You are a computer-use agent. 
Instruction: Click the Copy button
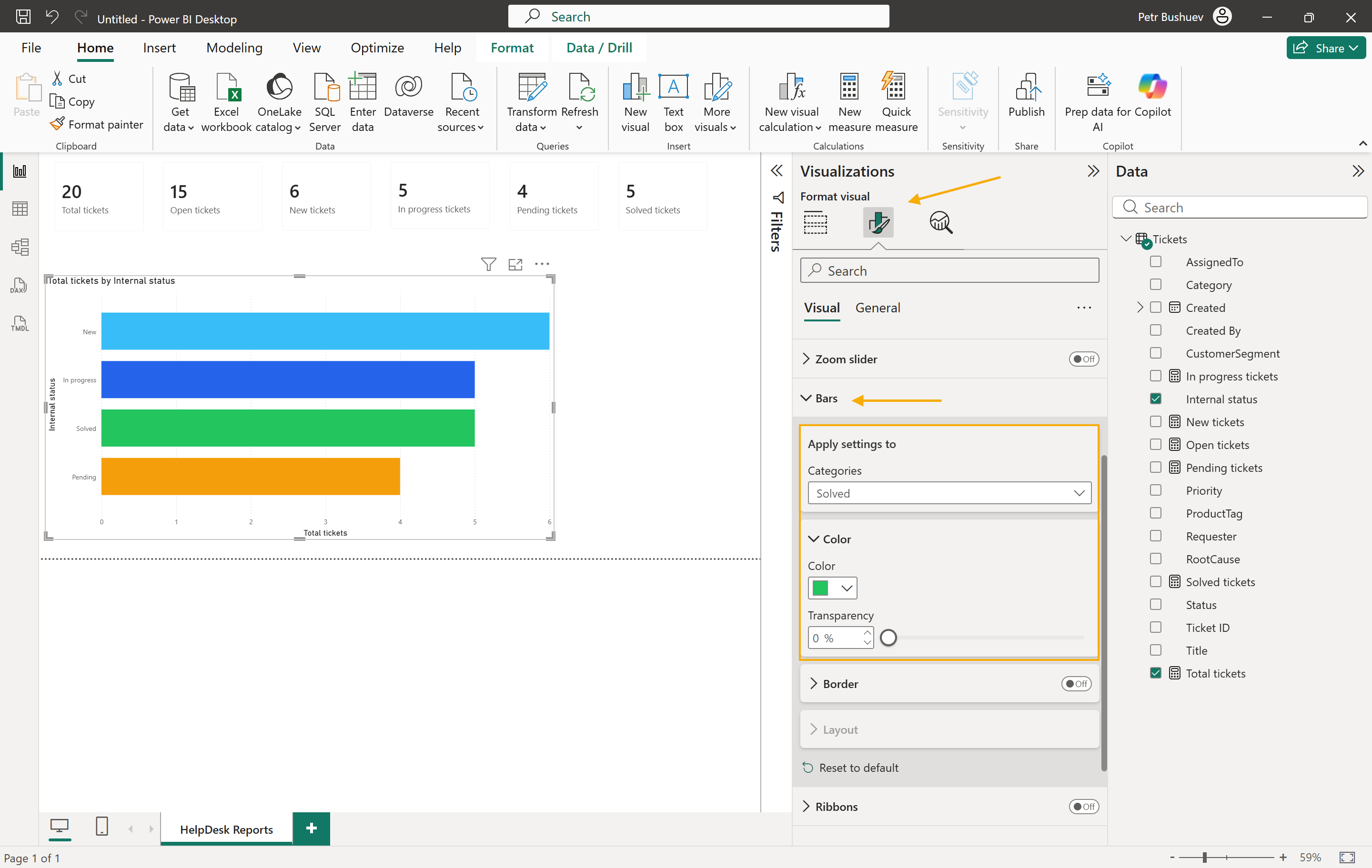click(72, 101)
